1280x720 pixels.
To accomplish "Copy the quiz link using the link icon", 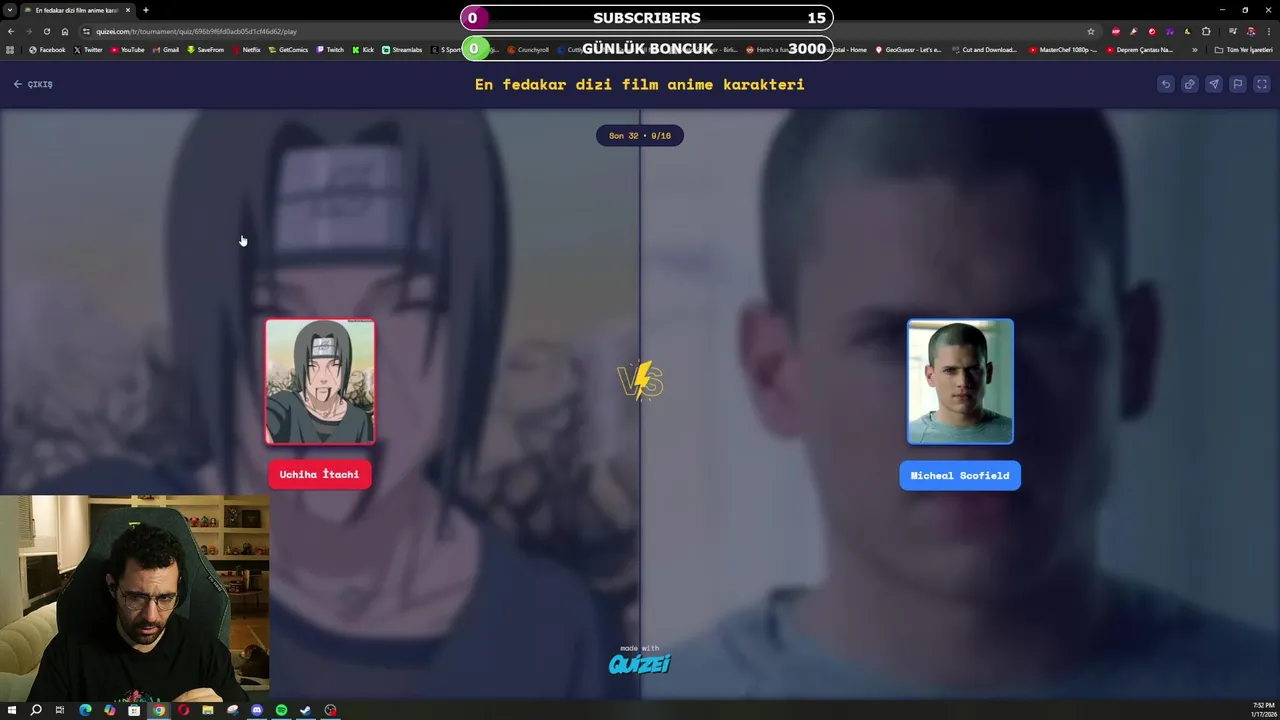I will click(x=1189, y=84).
